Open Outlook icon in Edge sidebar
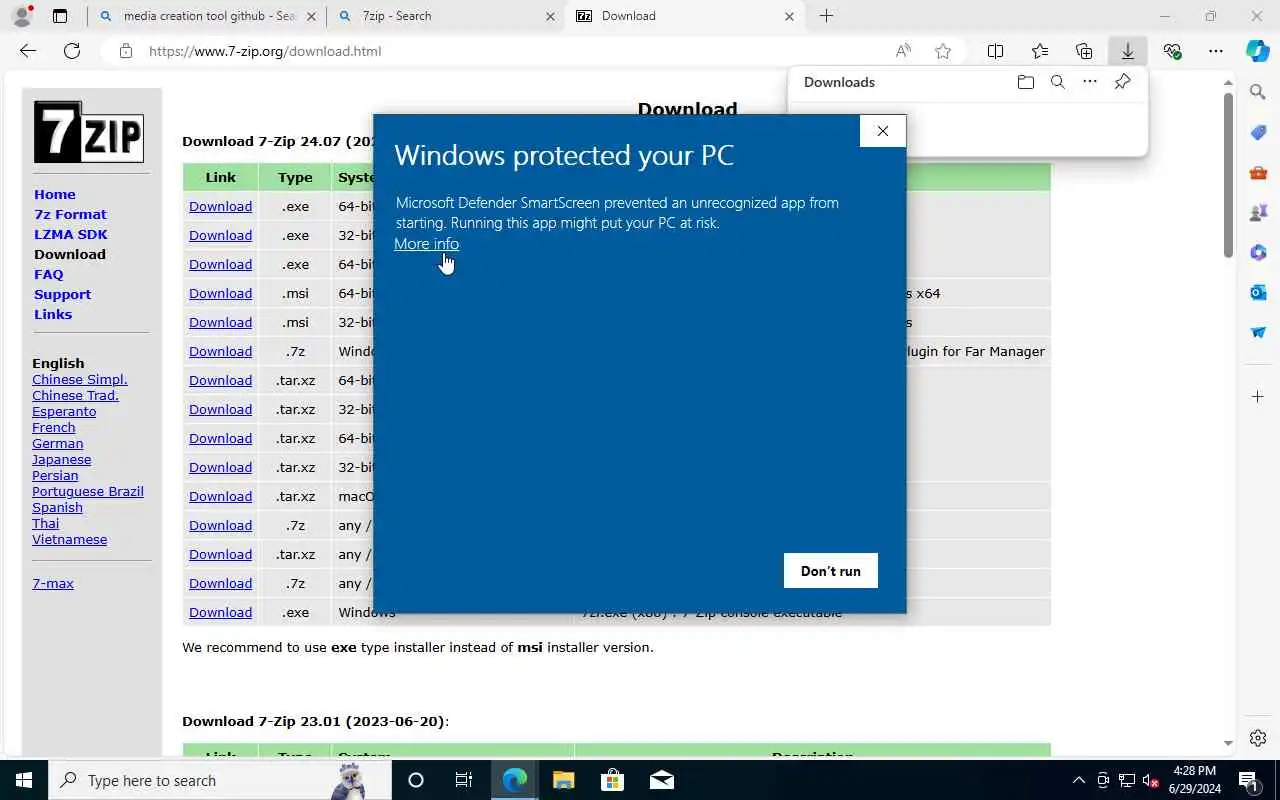 coord(1258,292)
